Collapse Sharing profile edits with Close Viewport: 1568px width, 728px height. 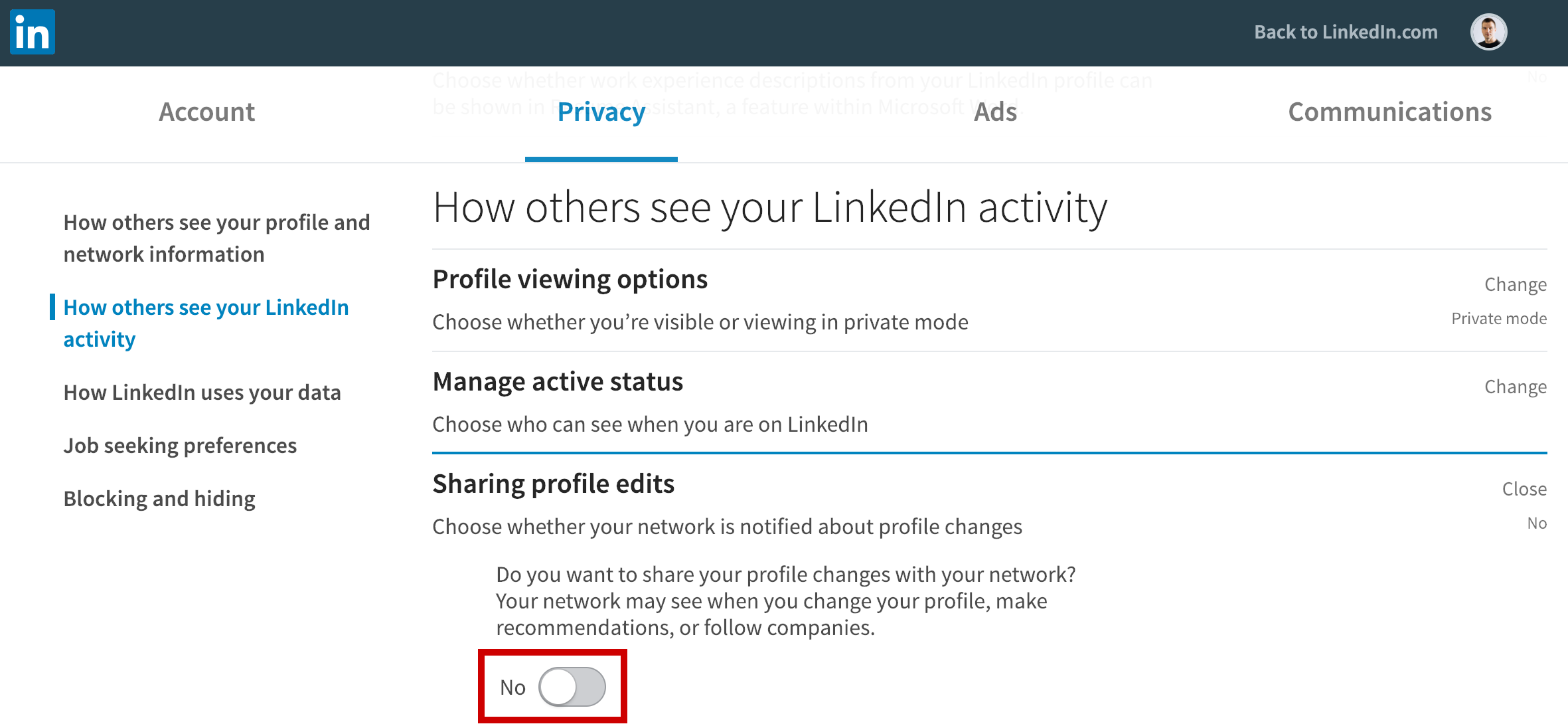coord(1524,489)
